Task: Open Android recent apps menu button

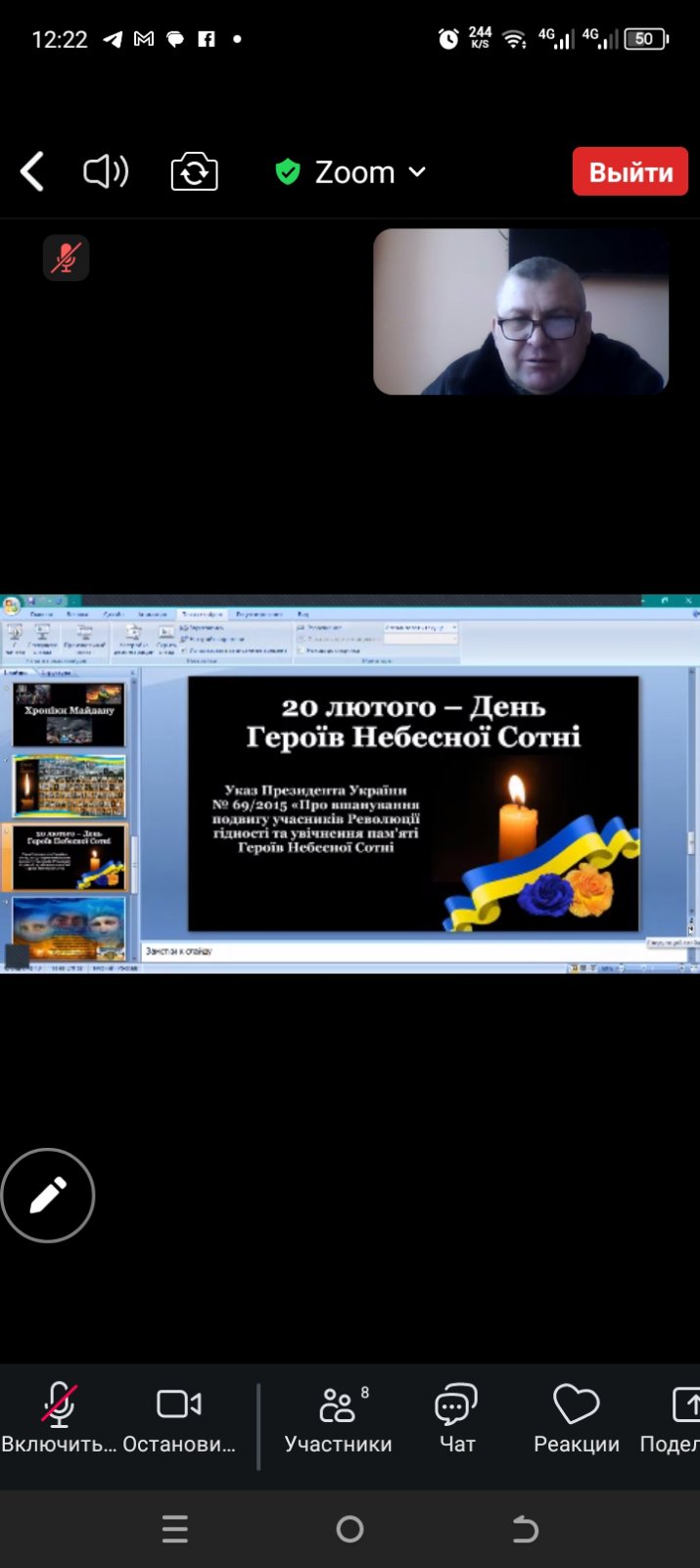Action: 175,1529
